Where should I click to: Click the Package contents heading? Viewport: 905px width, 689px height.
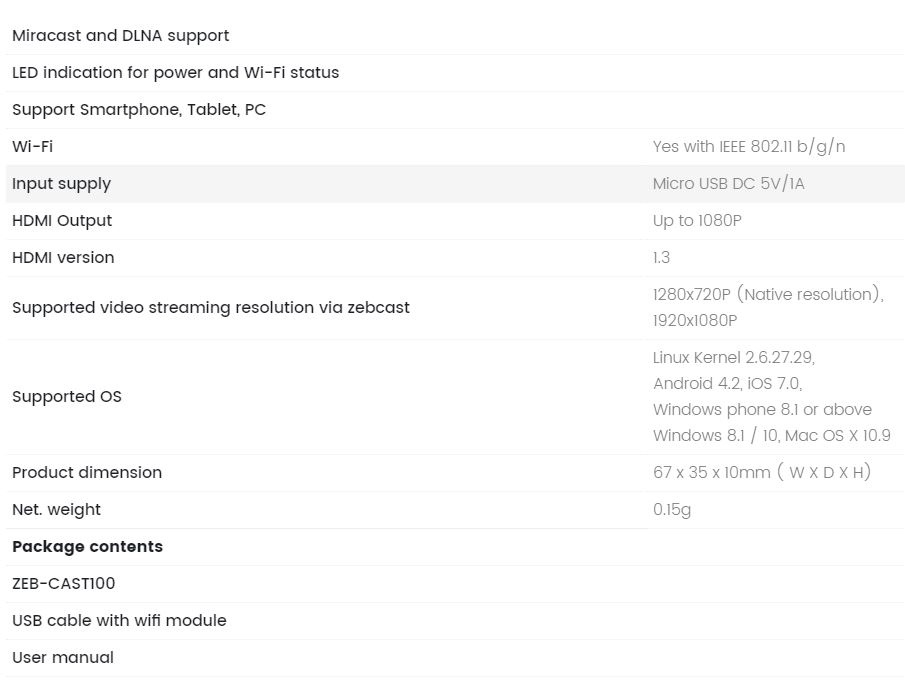pos(87,547)
